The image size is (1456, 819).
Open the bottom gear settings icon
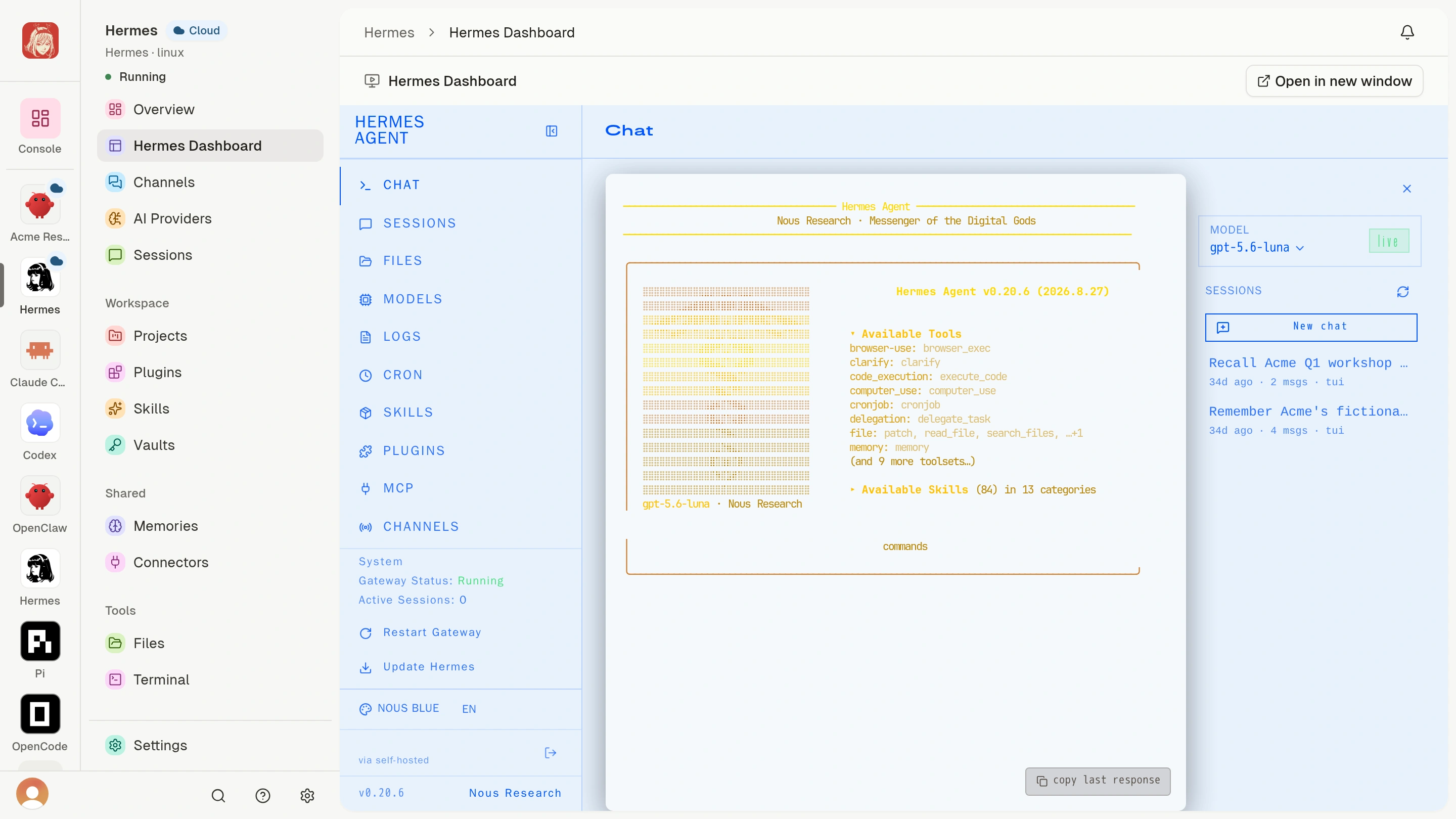point(307,796)
